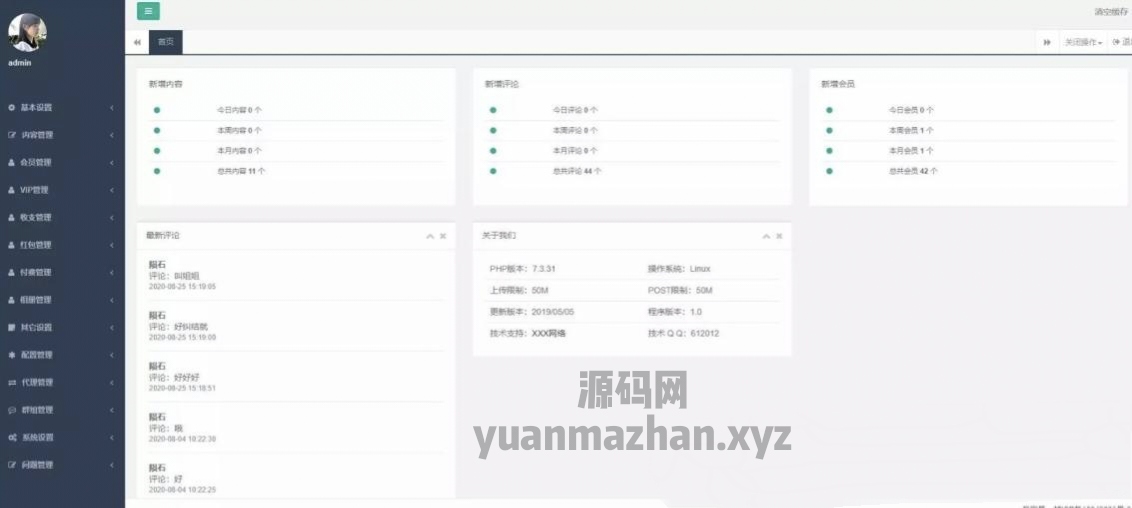Click the exchange arrows icon beside 代理管理
Screen dimensions: 1132x508
tap(12, 382)
